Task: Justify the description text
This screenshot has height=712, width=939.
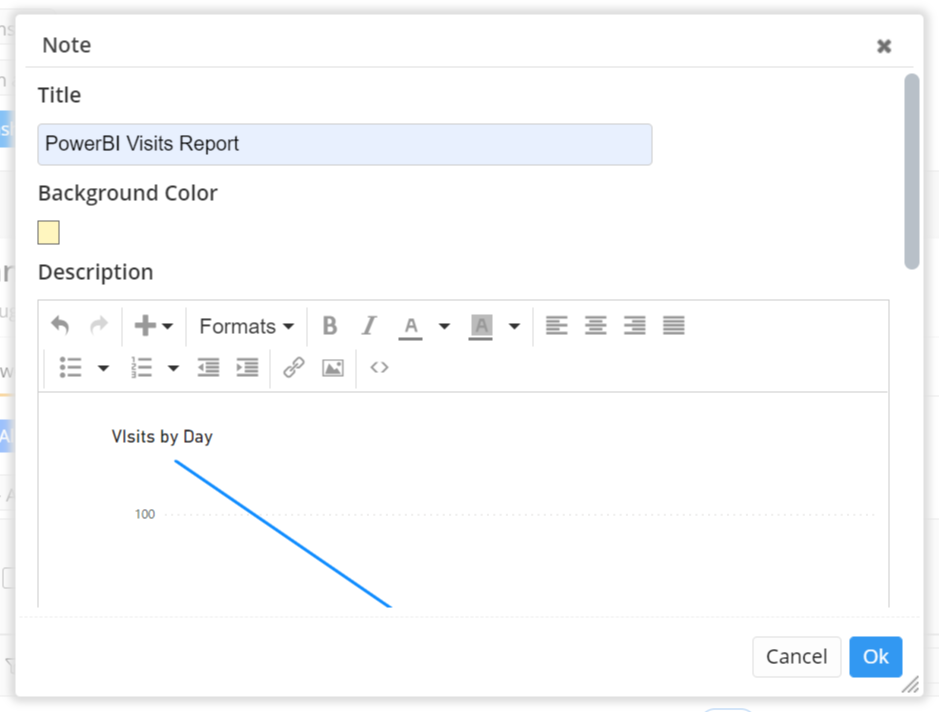Action: coord(674,326)
